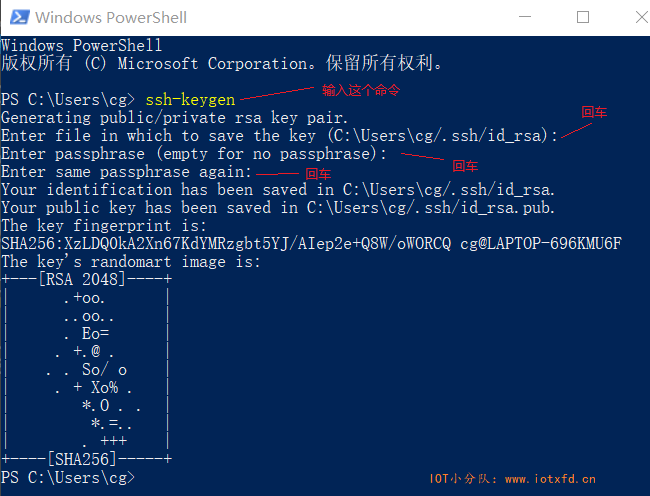Click the PowerShell icon in title bar
Viewport: 650px width, 496px height.
tap(19, 17)
